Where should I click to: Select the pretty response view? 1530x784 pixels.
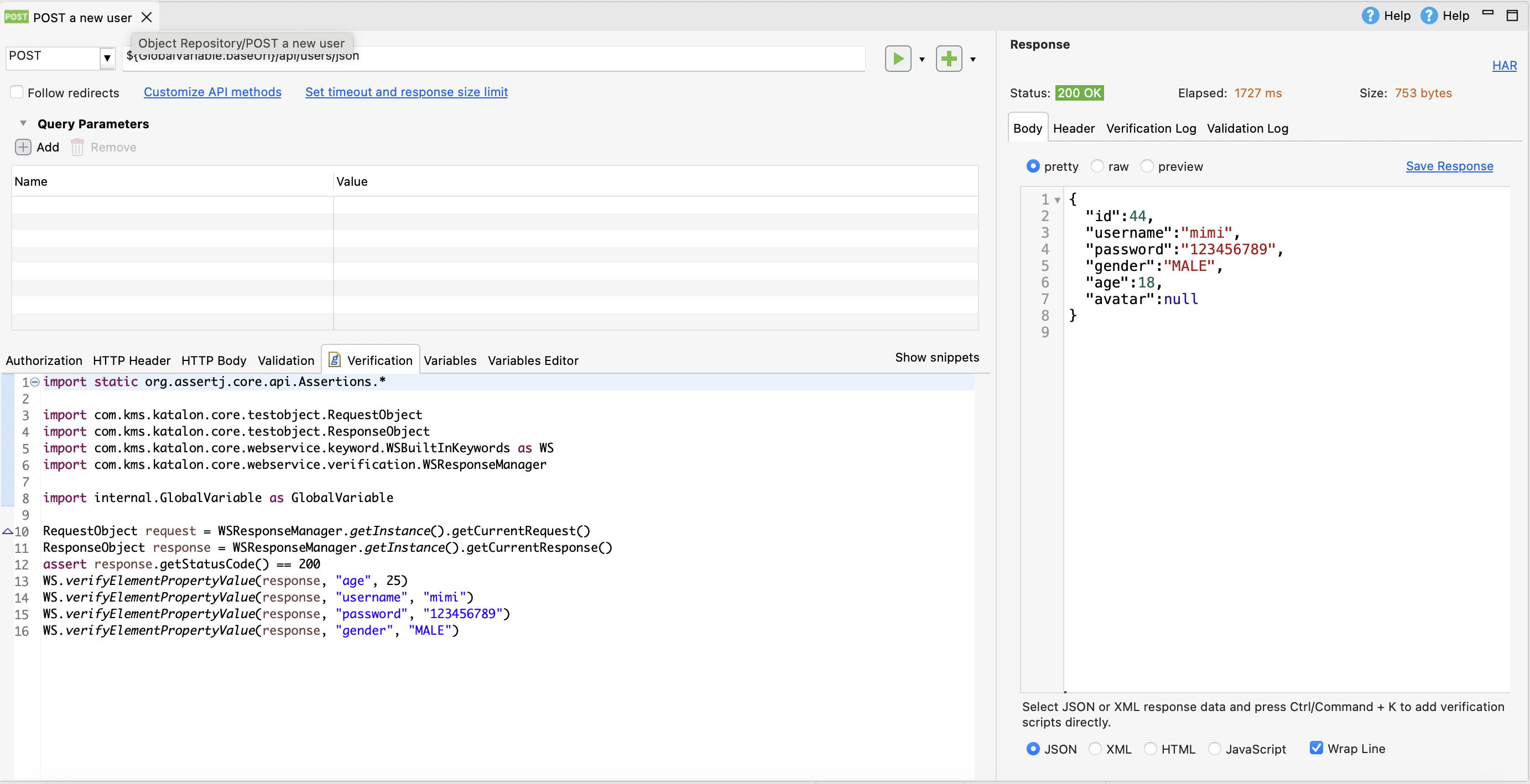1033,166
